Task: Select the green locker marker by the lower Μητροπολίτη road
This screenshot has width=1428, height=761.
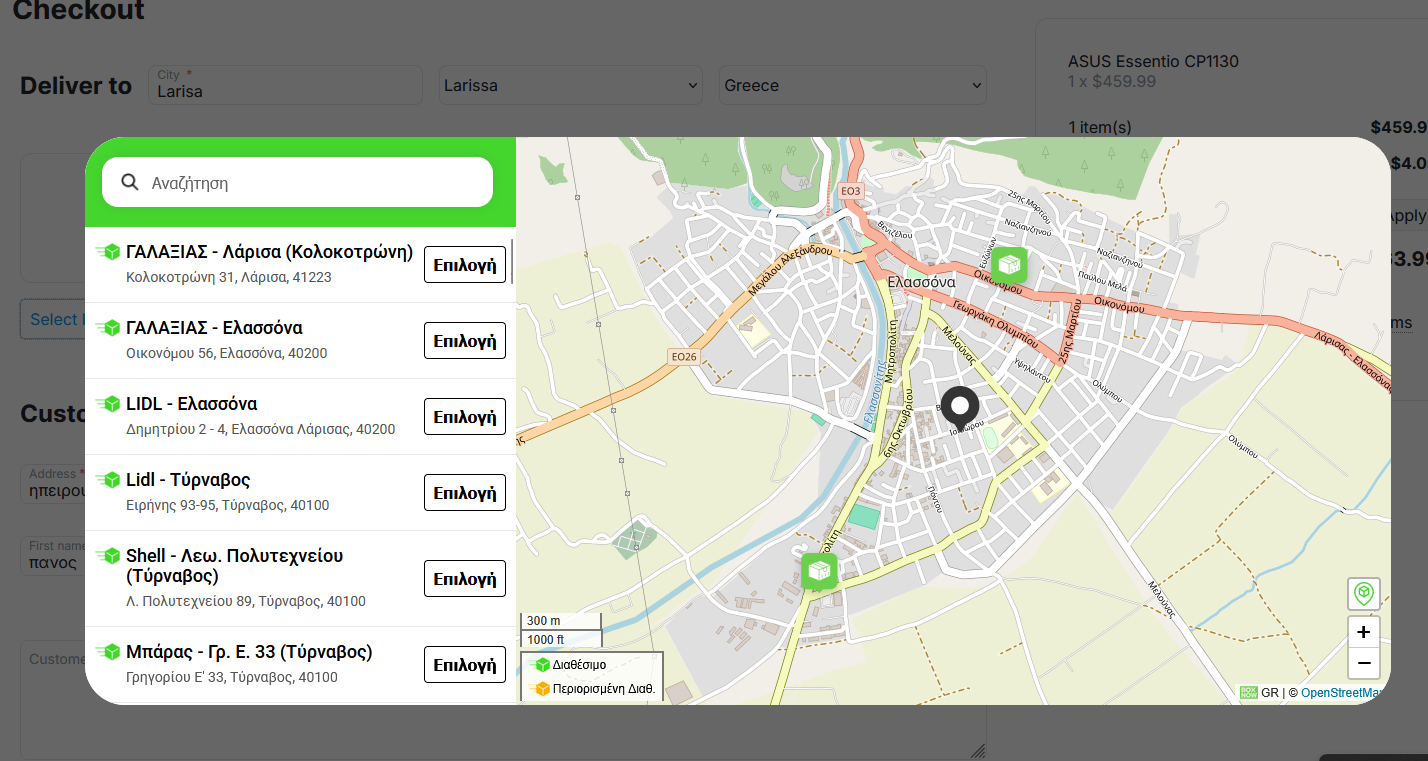Action: pyautogui.click(x=819, y=570)
